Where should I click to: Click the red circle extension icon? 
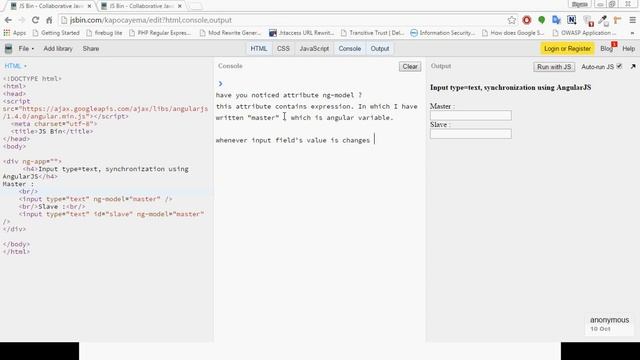coord(527,20)
